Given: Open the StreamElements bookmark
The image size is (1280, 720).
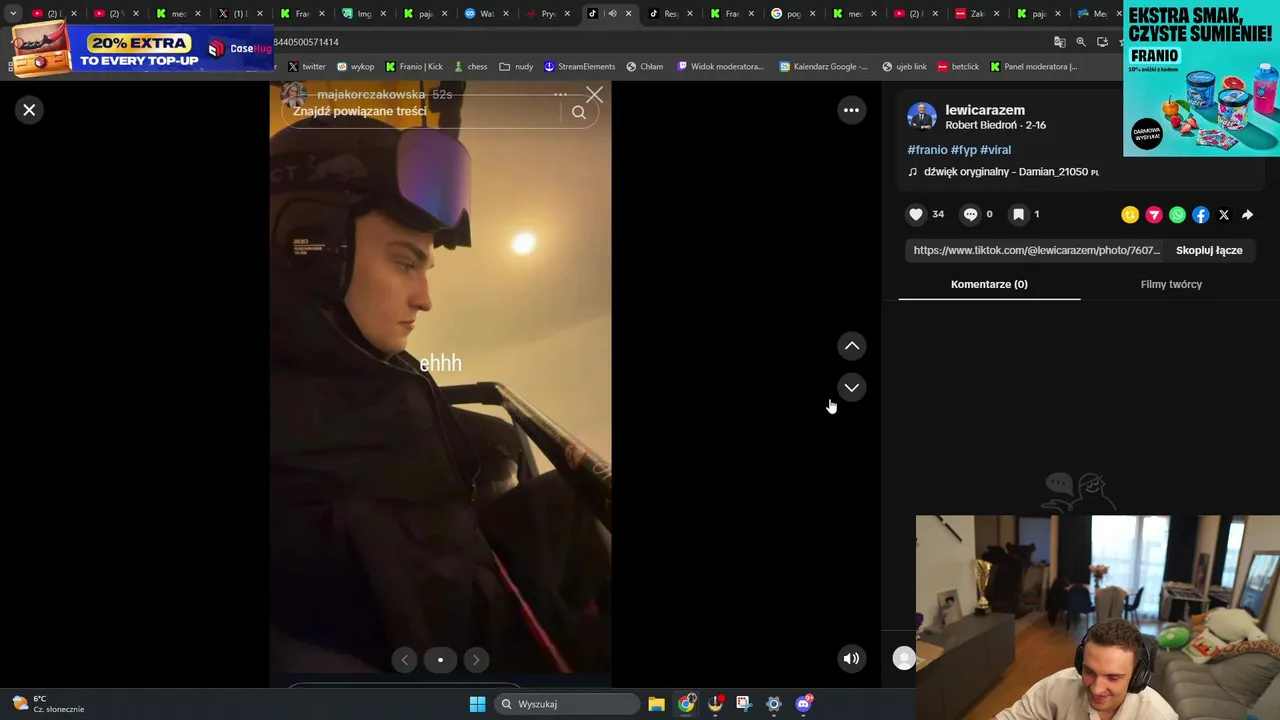Looking at the screenshot, I should click(x=579, y=67).
